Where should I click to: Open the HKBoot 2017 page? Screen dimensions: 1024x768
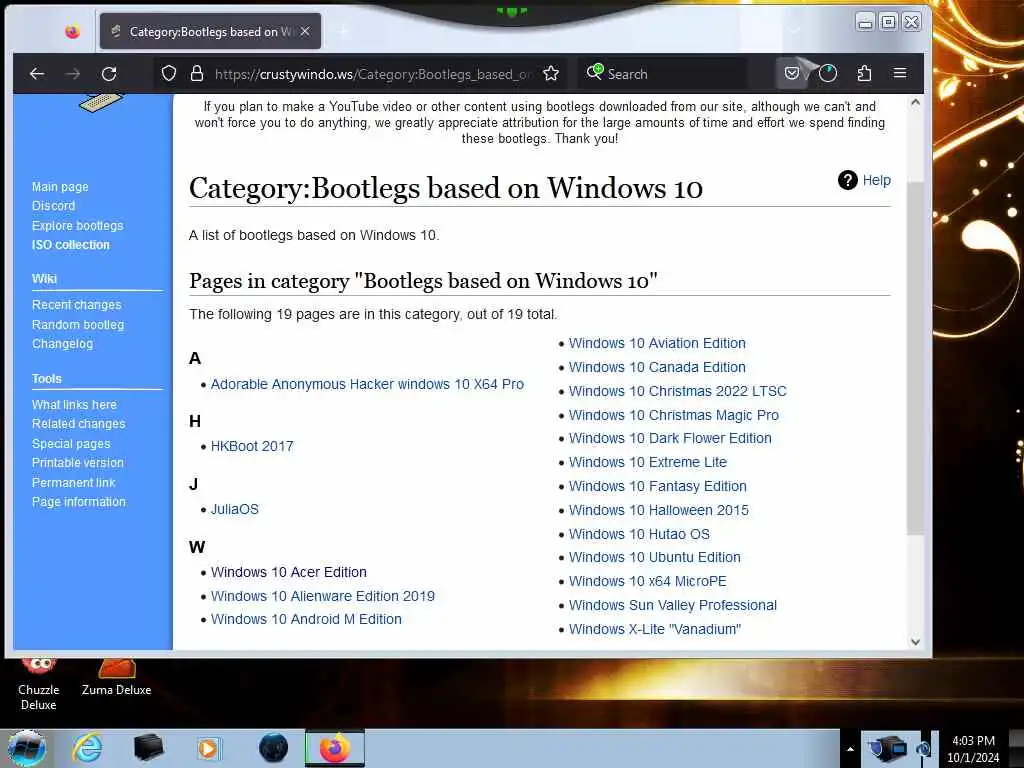pyautogui.click(x=252, y=446)
